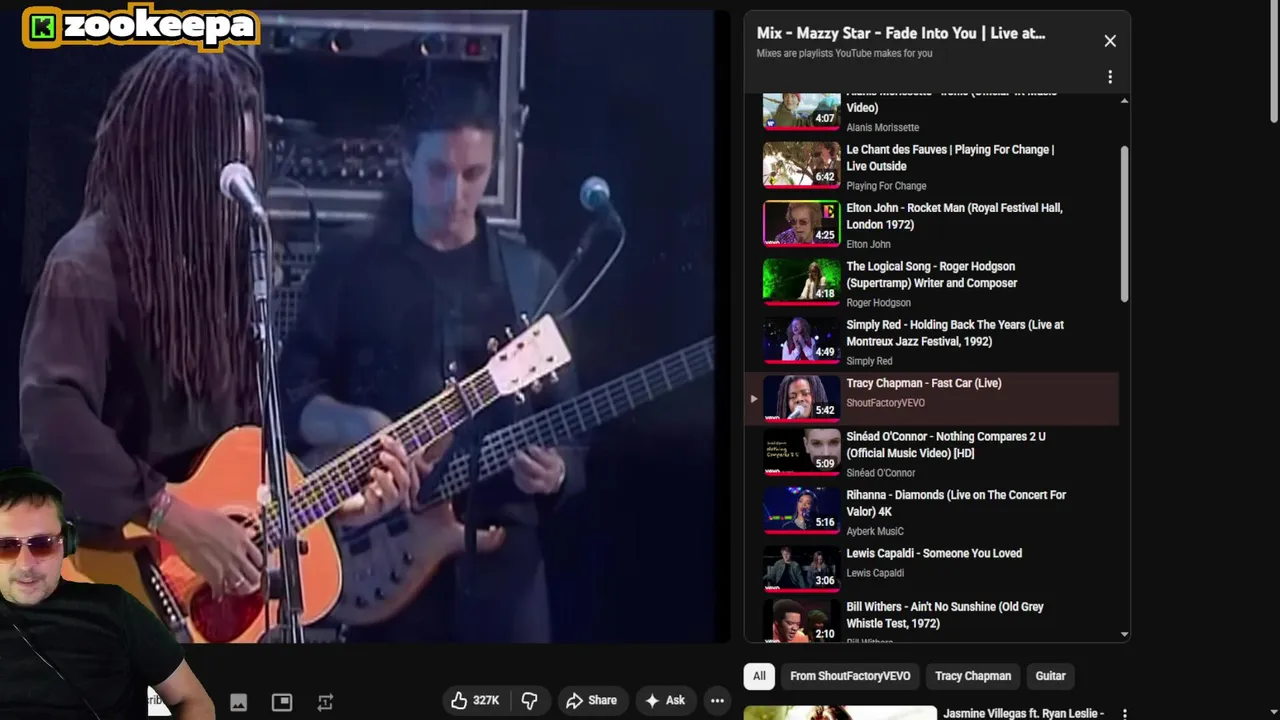1280x720 pixels.
Task: Click the Share button
Action: tap(591, 700)
